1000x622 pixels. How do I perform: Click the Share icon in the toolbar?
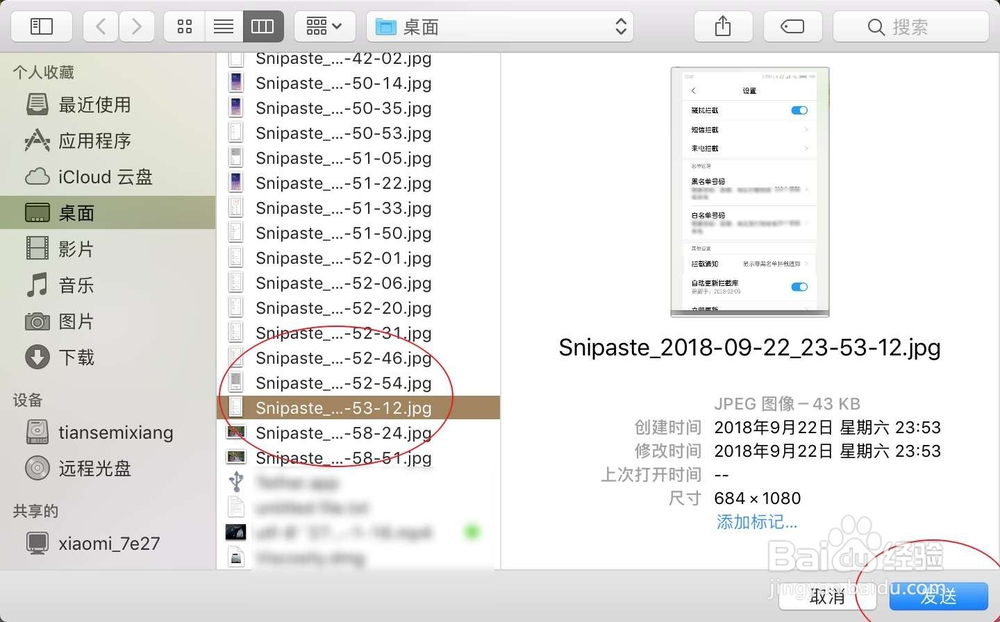(x=723, y=26)
